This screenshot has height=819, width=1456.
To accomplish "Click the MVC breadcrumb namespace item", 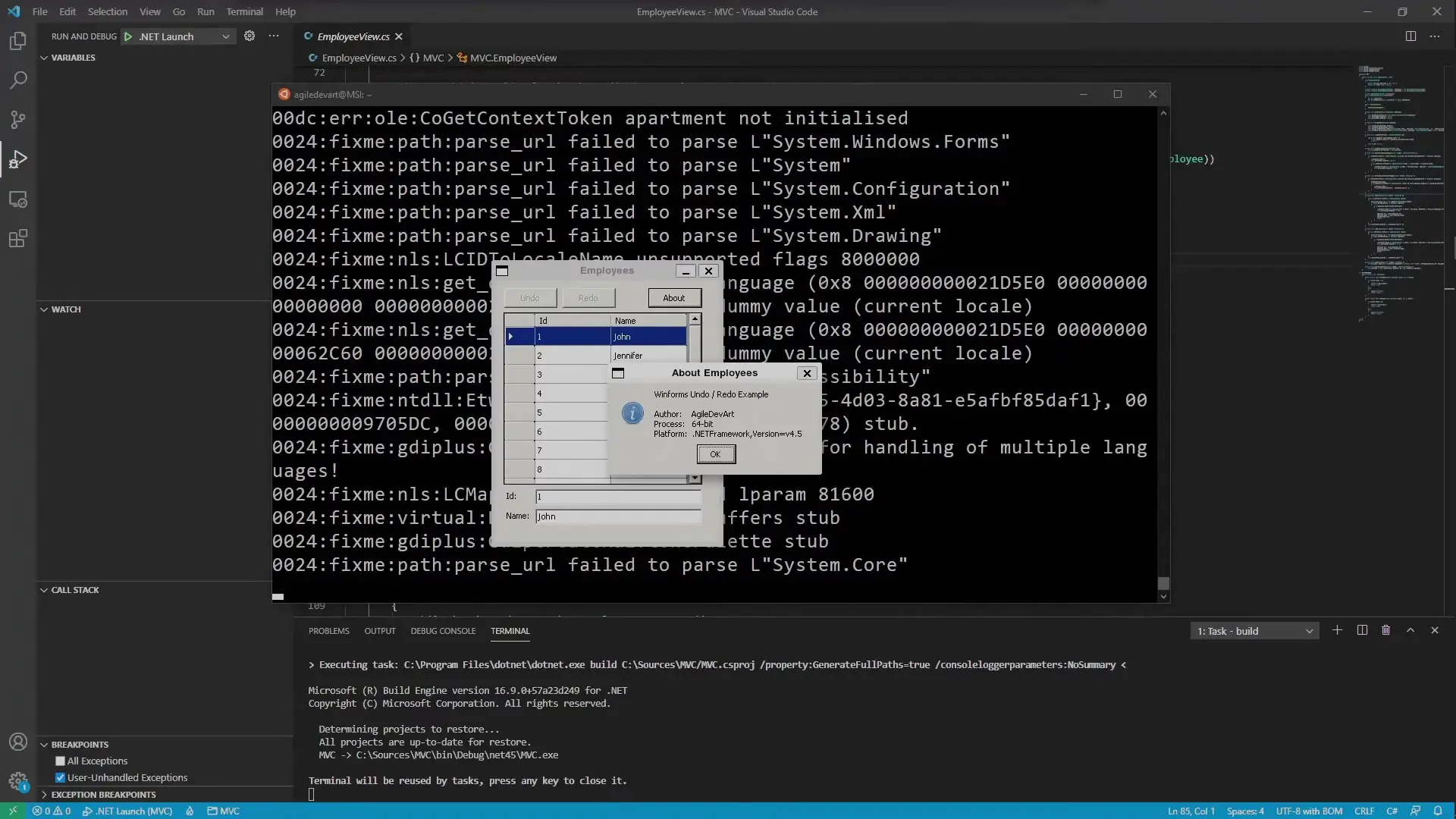I will click(x=428, y=58).
